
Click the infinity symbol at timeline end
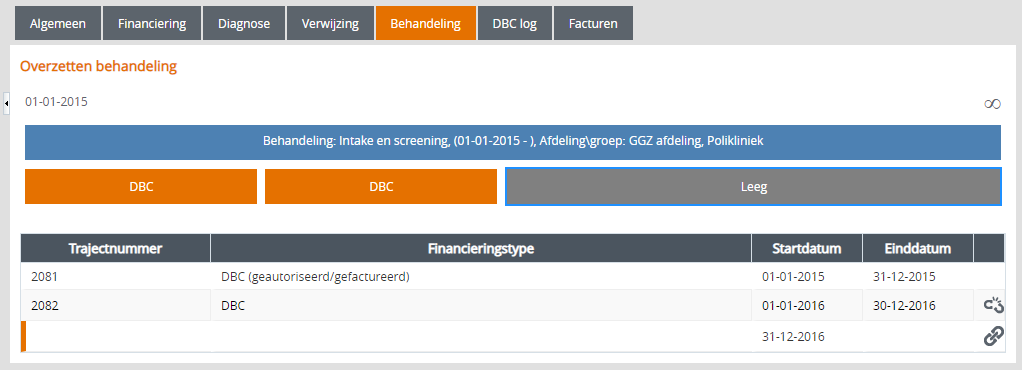(992, 104)
